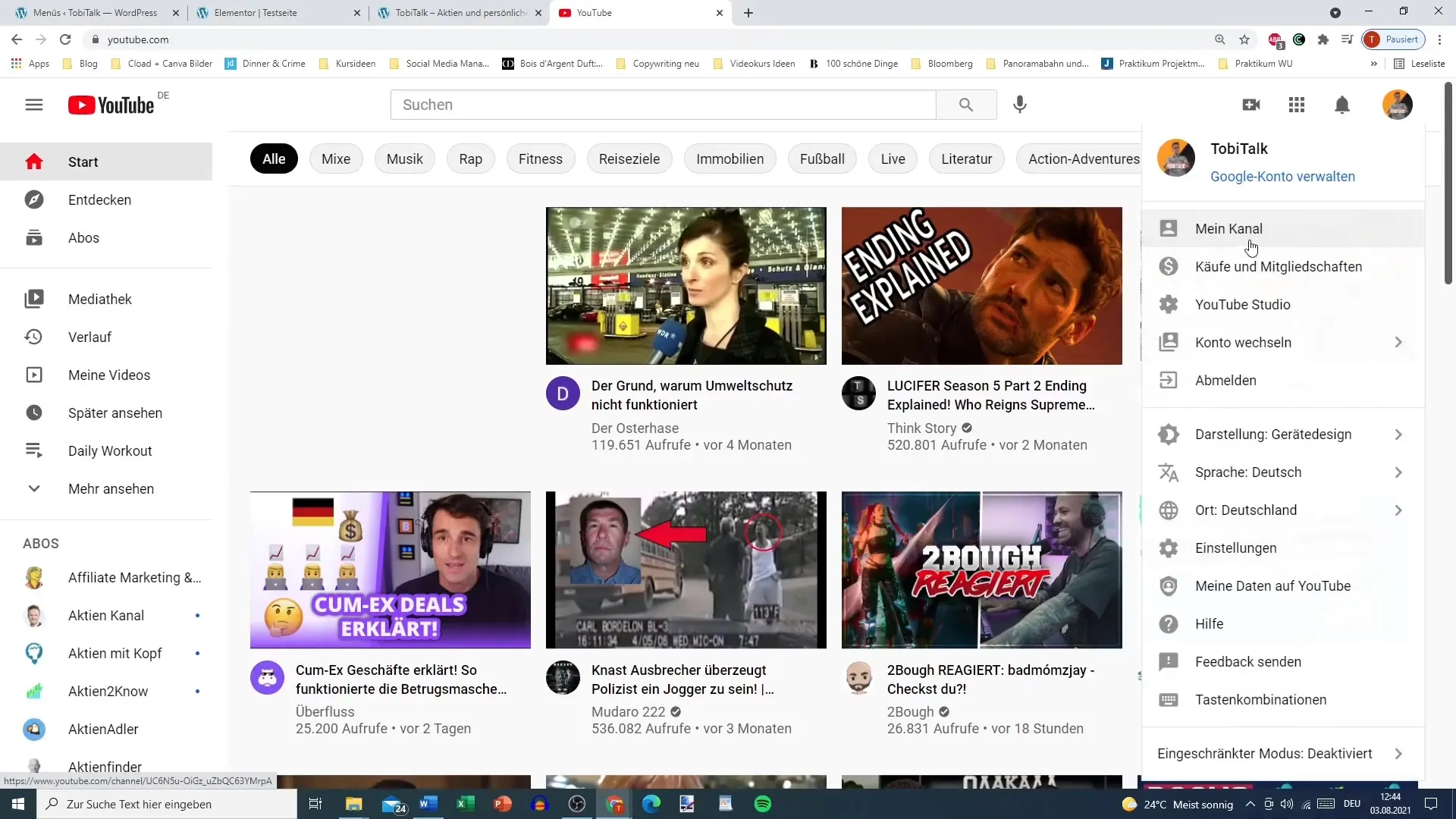The image size is (1456, 819).
Task: Open Daily Workout playlist
Action: pyautogui.click(x=106, y=450)
